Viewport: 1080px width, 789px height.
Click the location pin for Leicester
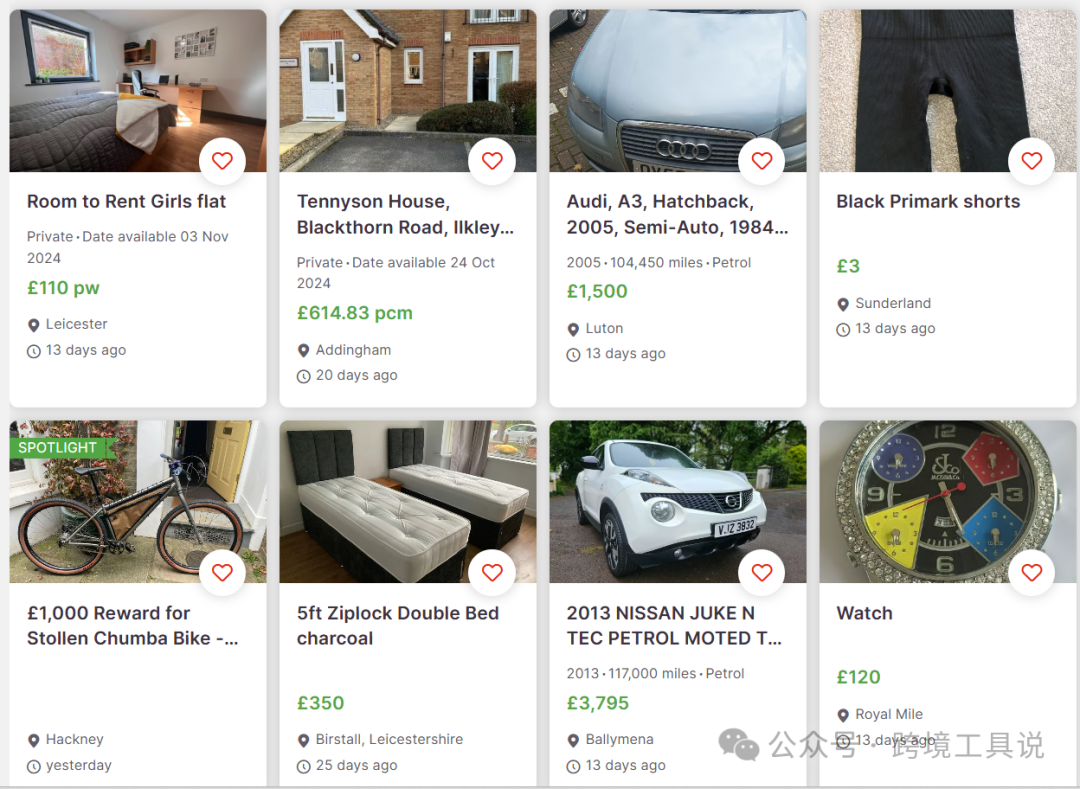(x=33, y=324)
